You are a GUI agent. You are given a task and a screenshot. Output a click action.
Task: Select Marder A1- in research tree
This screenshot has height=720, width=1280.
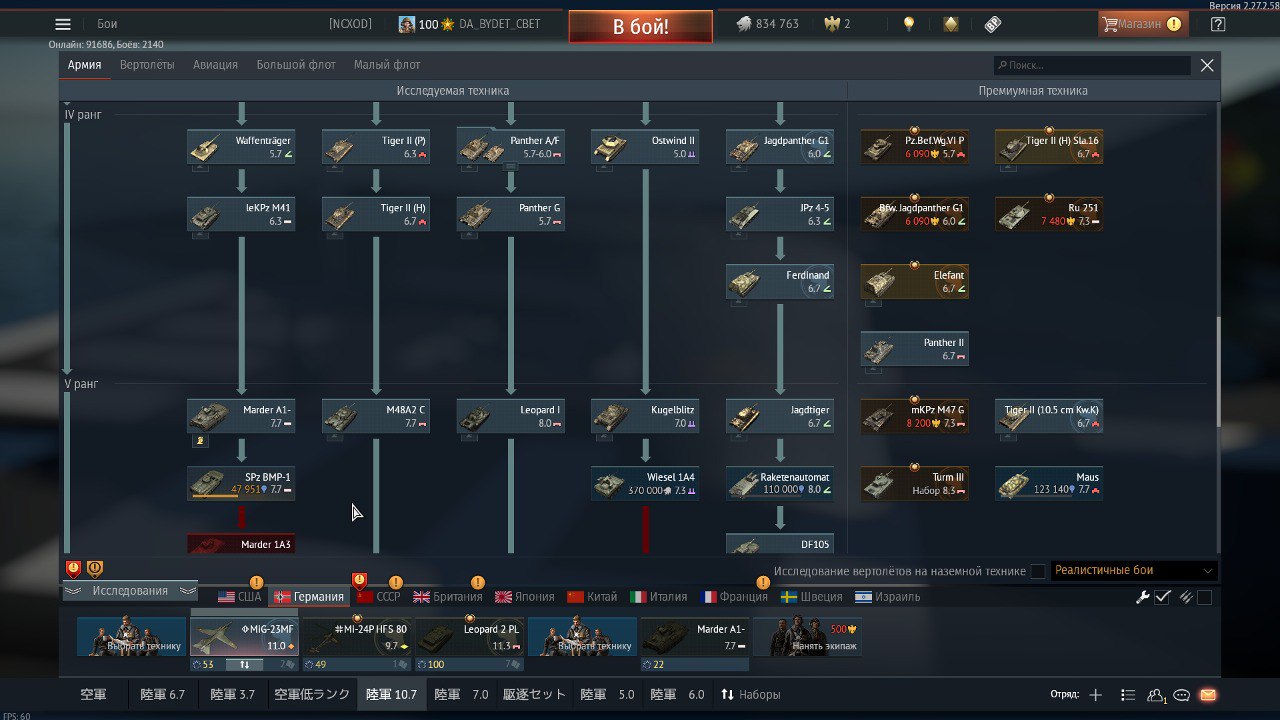tap(241, 416)
